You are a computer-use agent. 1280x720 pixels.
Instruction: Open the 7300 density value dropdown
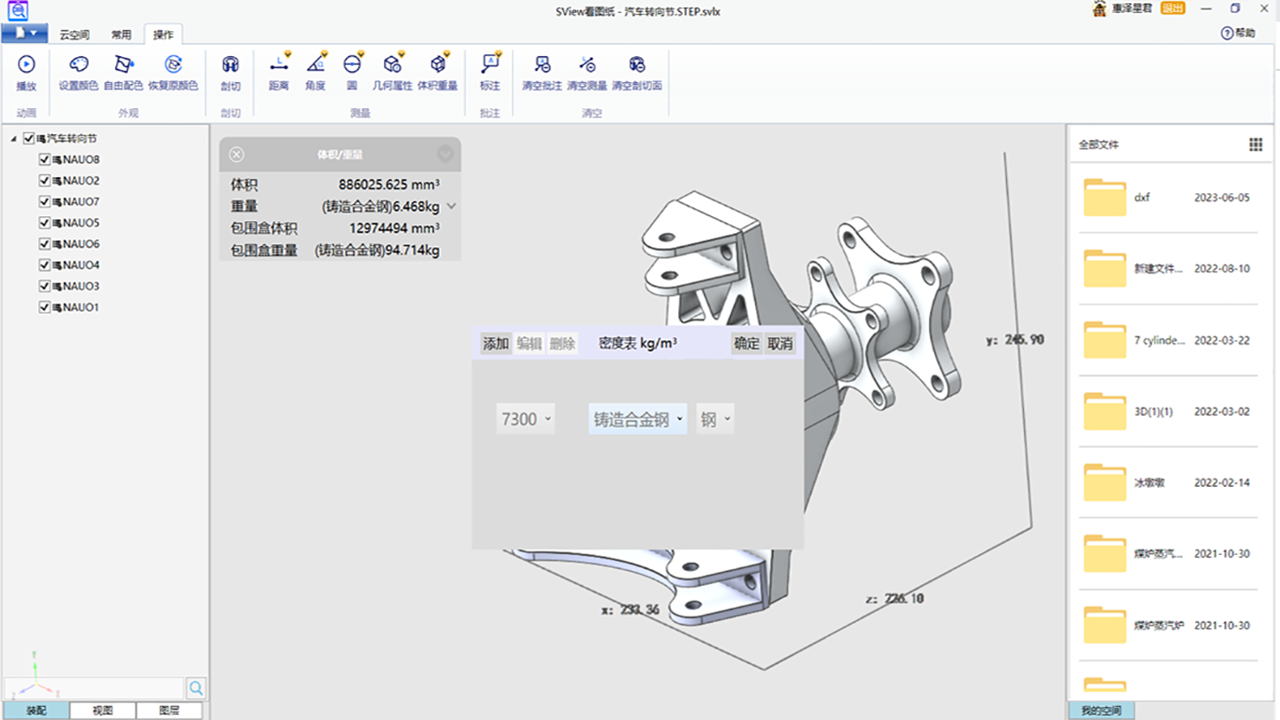pyautogui.click(x=525, y=419)
